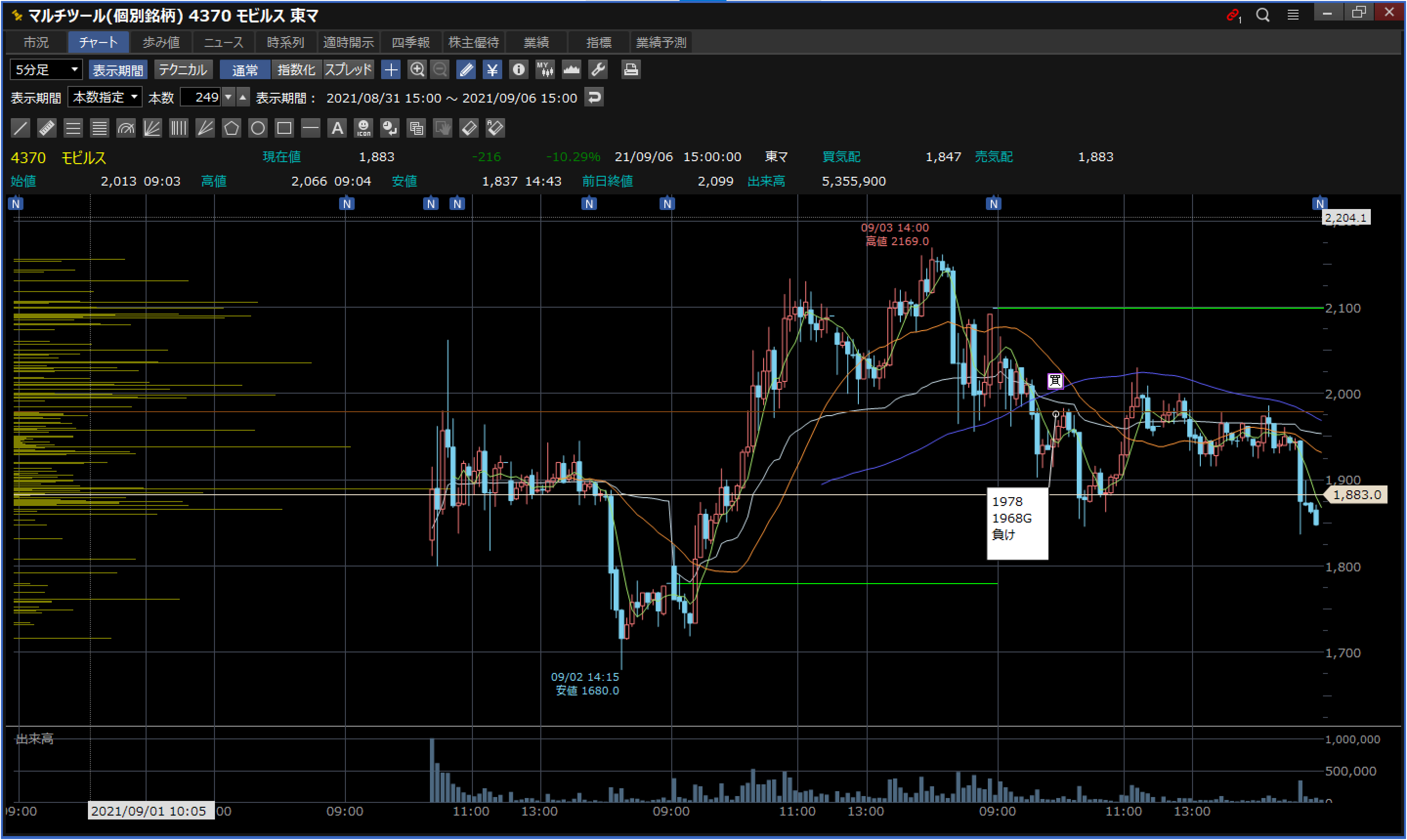Zoom in with magnifier plus icon

(417, 70)
